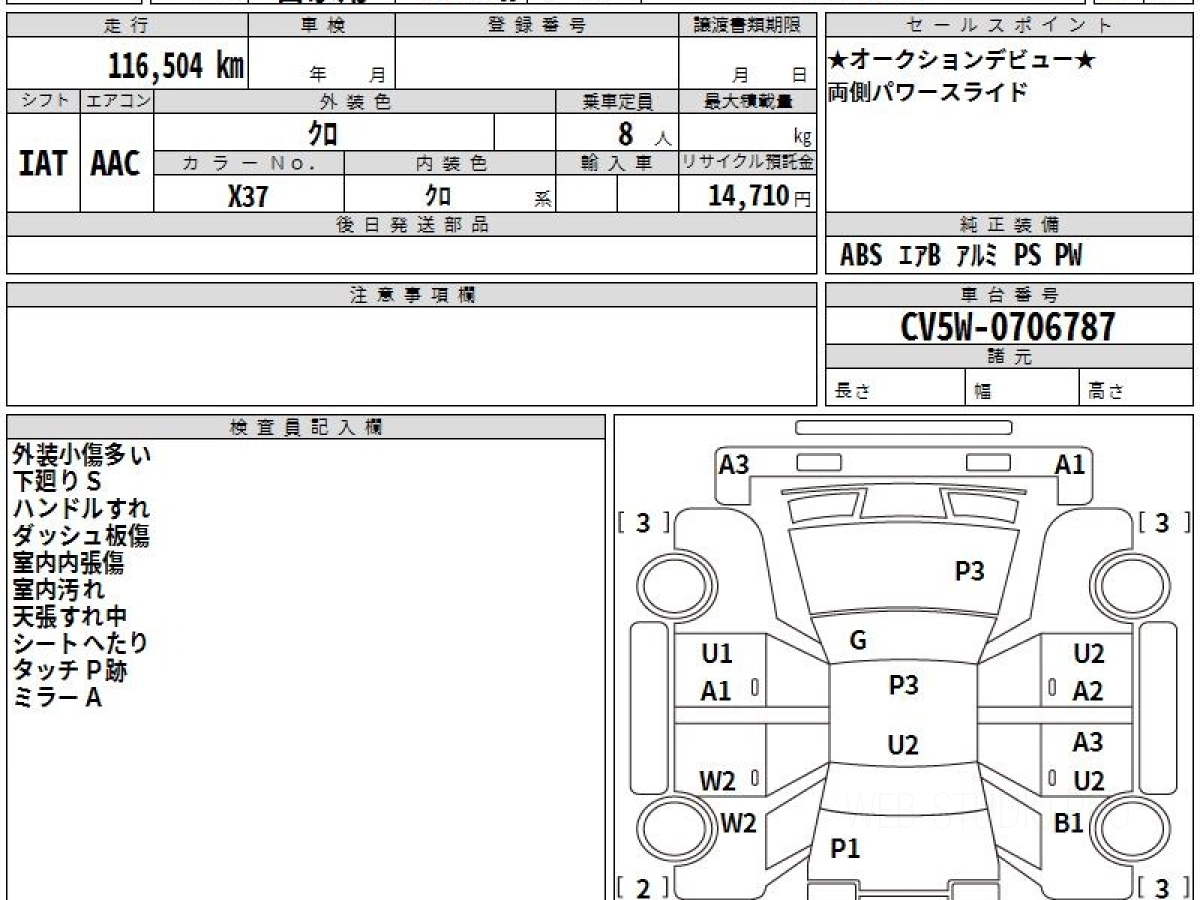
Task: Click the P1 mark on the rear gate
Action: coord(845,849)
